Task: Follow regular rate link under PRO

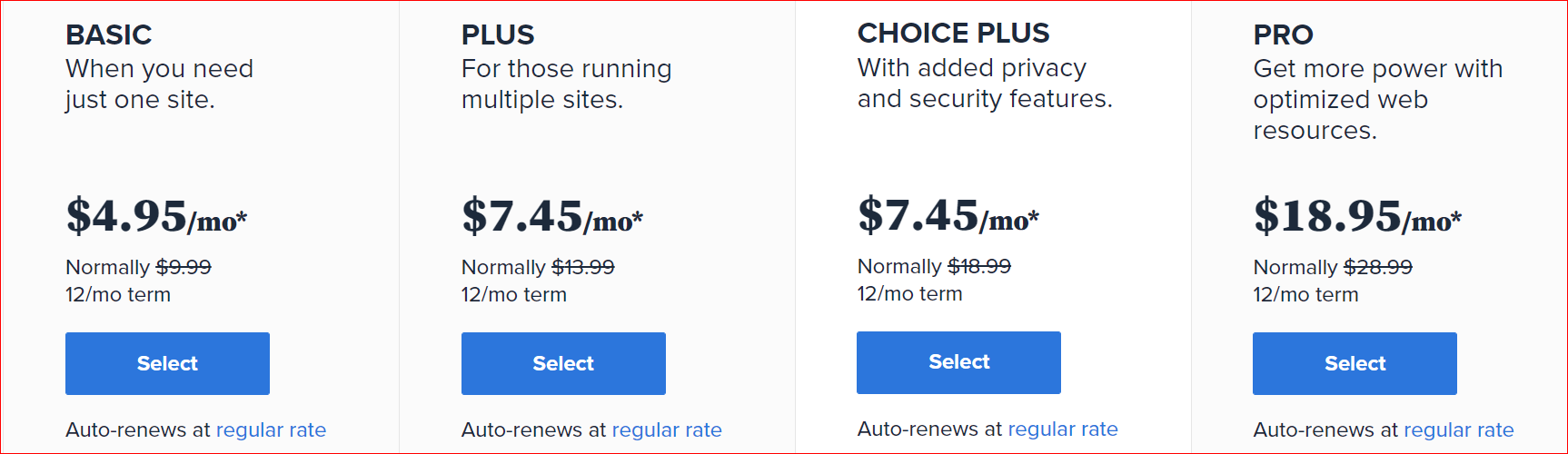Action: tap(1459, 429)
